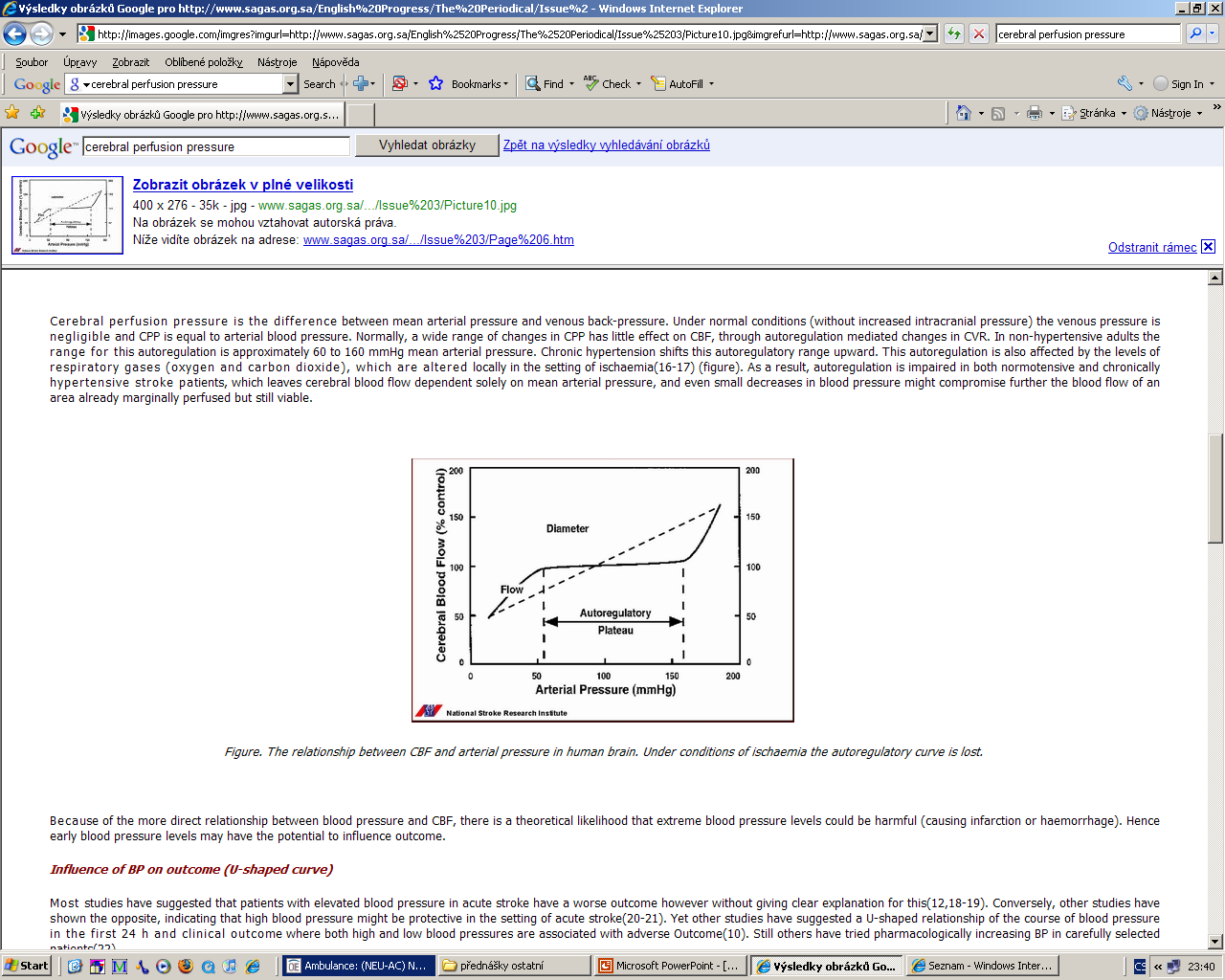1225x980 pixels.
Task: Open the blue M quick launch icon
Action: pyautogui.click(x=120, y=967)
